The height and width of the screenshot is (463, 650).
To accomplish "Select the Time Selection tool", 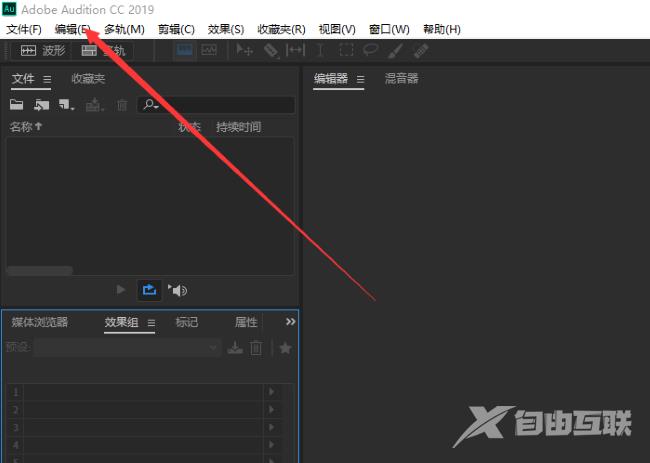I will pos(320,51).
